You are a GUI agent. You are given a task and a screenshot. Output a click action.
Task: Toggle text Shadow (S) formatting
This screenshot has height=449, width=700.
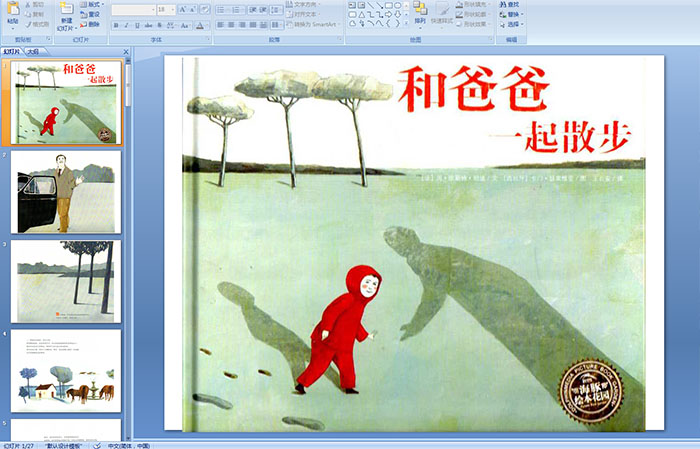pos(159,25)
